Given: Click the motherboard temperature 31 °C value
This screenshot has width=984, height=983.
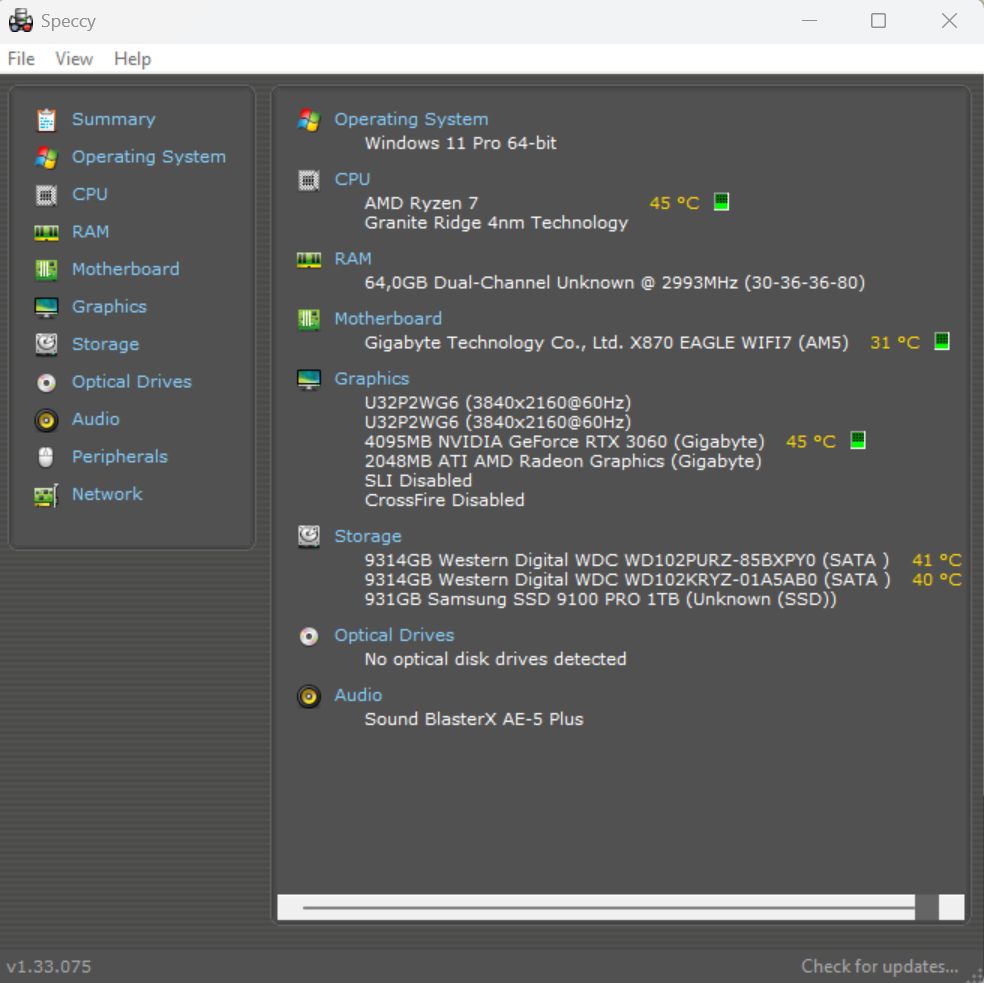Looking at the screenshot, I should [895, 343].
